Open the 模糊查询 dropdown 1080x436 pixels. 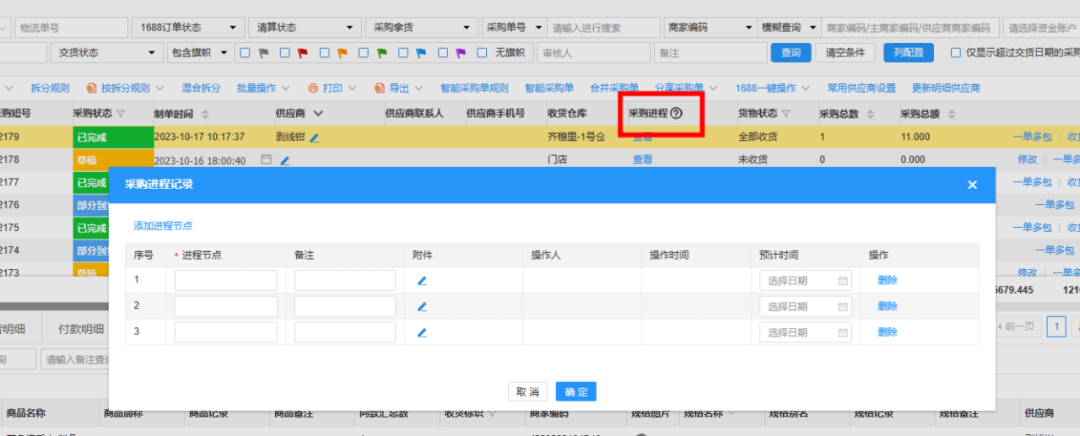tap(789, 28)
